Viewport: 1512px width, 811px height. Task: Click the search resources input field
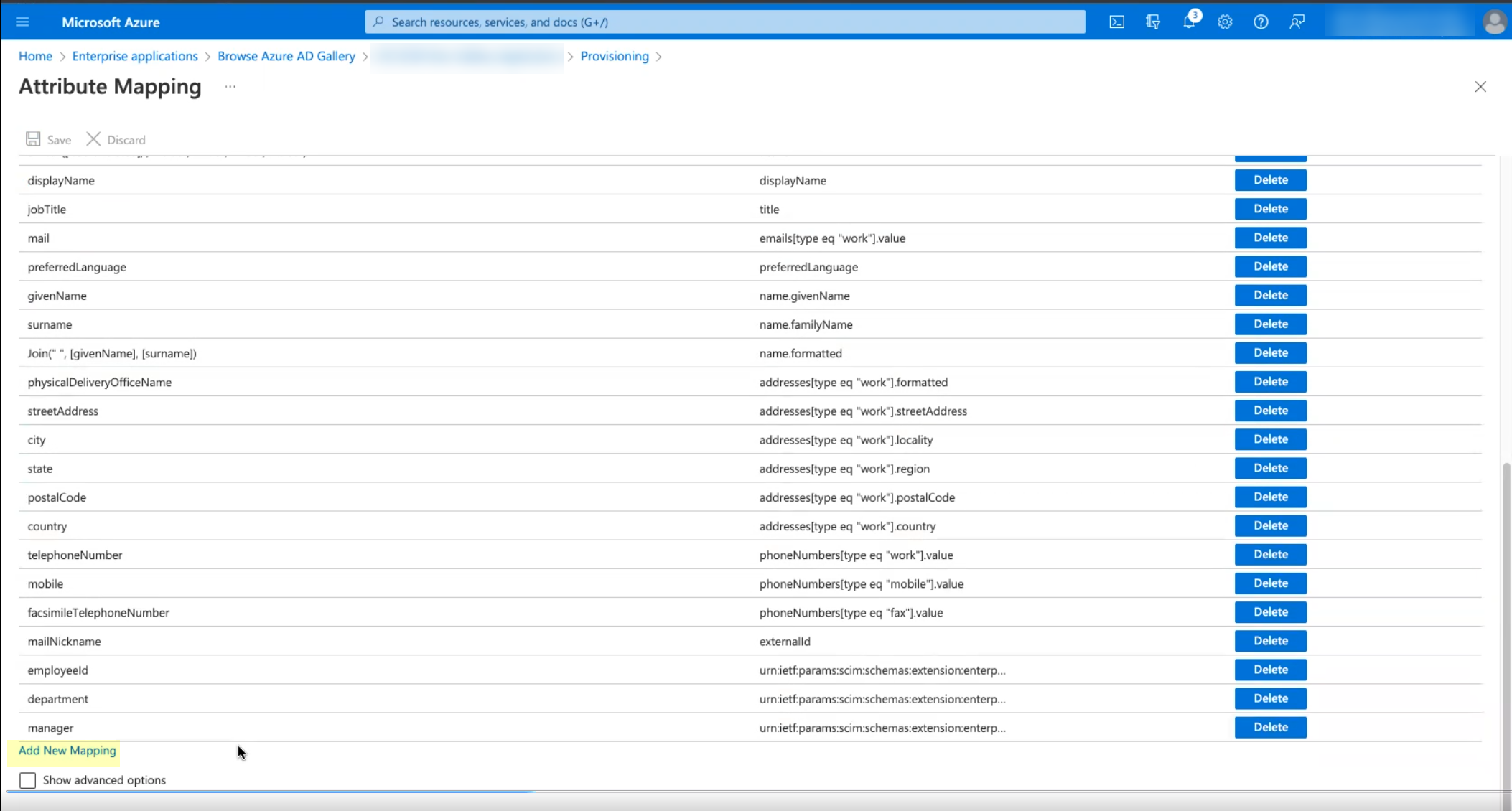pos(725,22)
